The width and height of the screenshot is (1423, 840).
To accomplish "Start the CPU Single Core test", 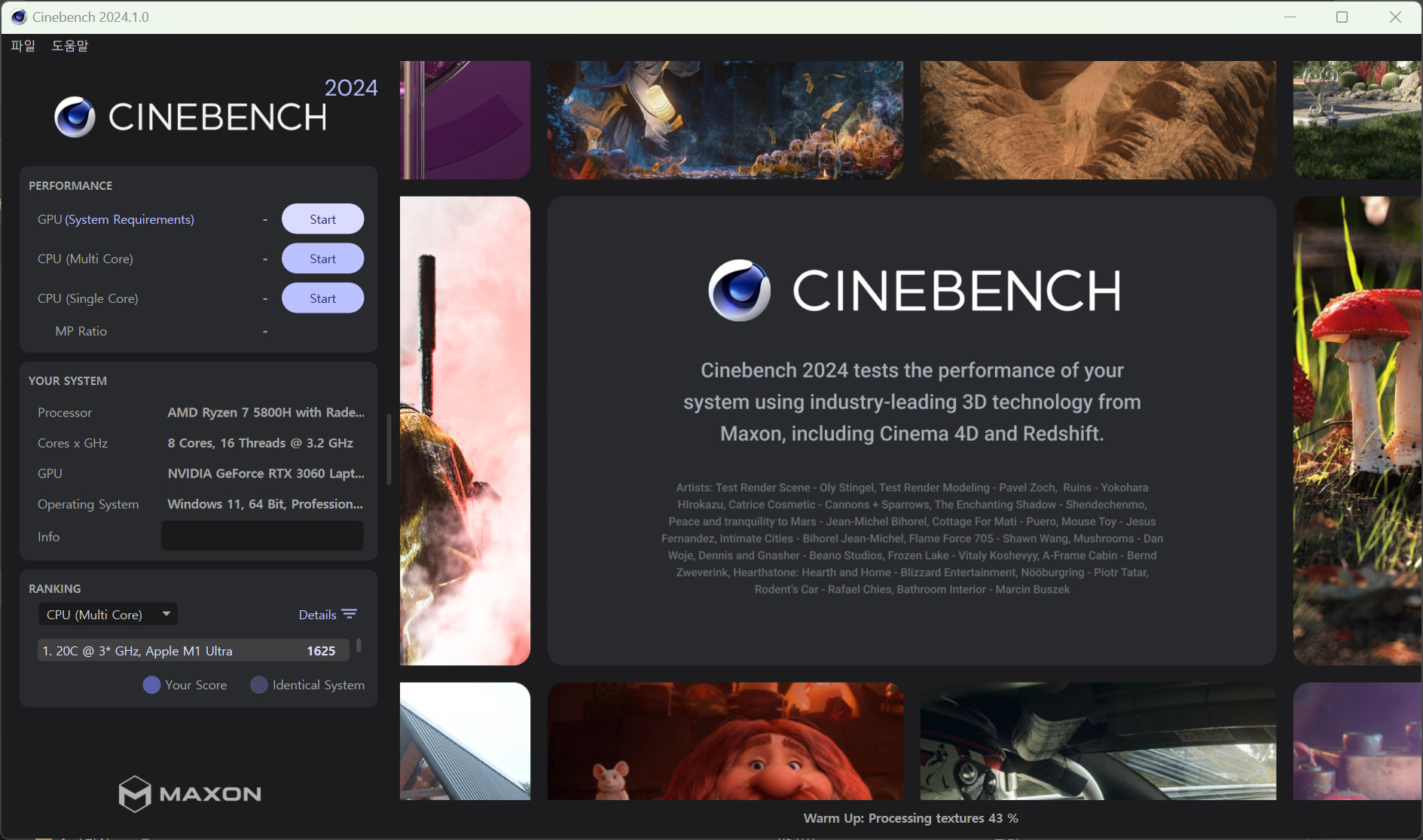I will pos(322,298).
